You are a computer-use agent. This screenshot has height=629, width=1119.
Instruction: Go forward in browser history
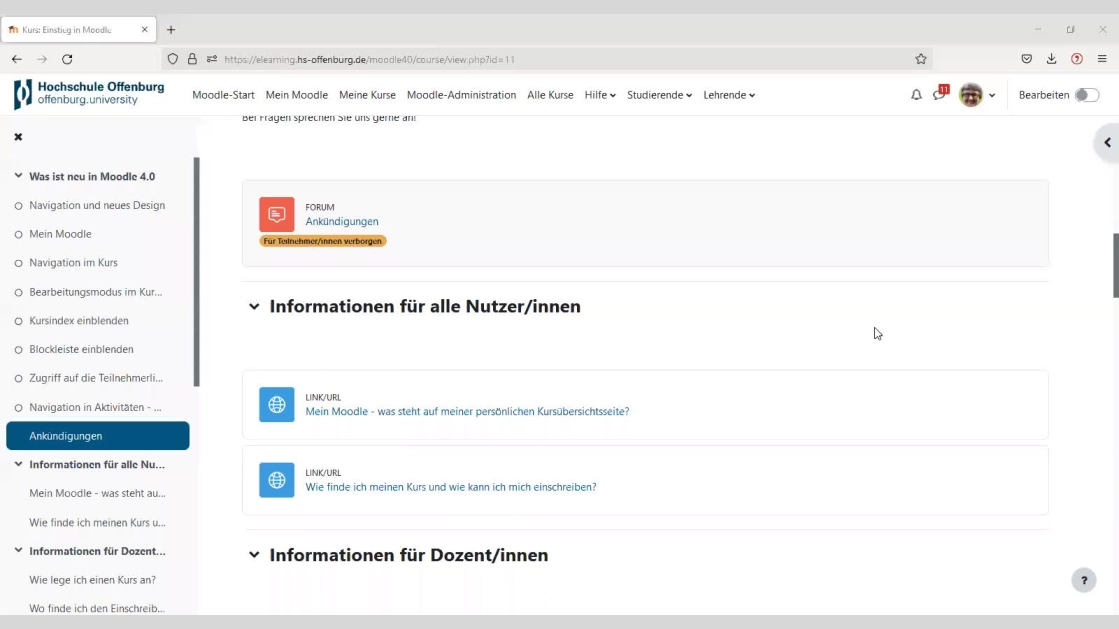click(42, 59)
